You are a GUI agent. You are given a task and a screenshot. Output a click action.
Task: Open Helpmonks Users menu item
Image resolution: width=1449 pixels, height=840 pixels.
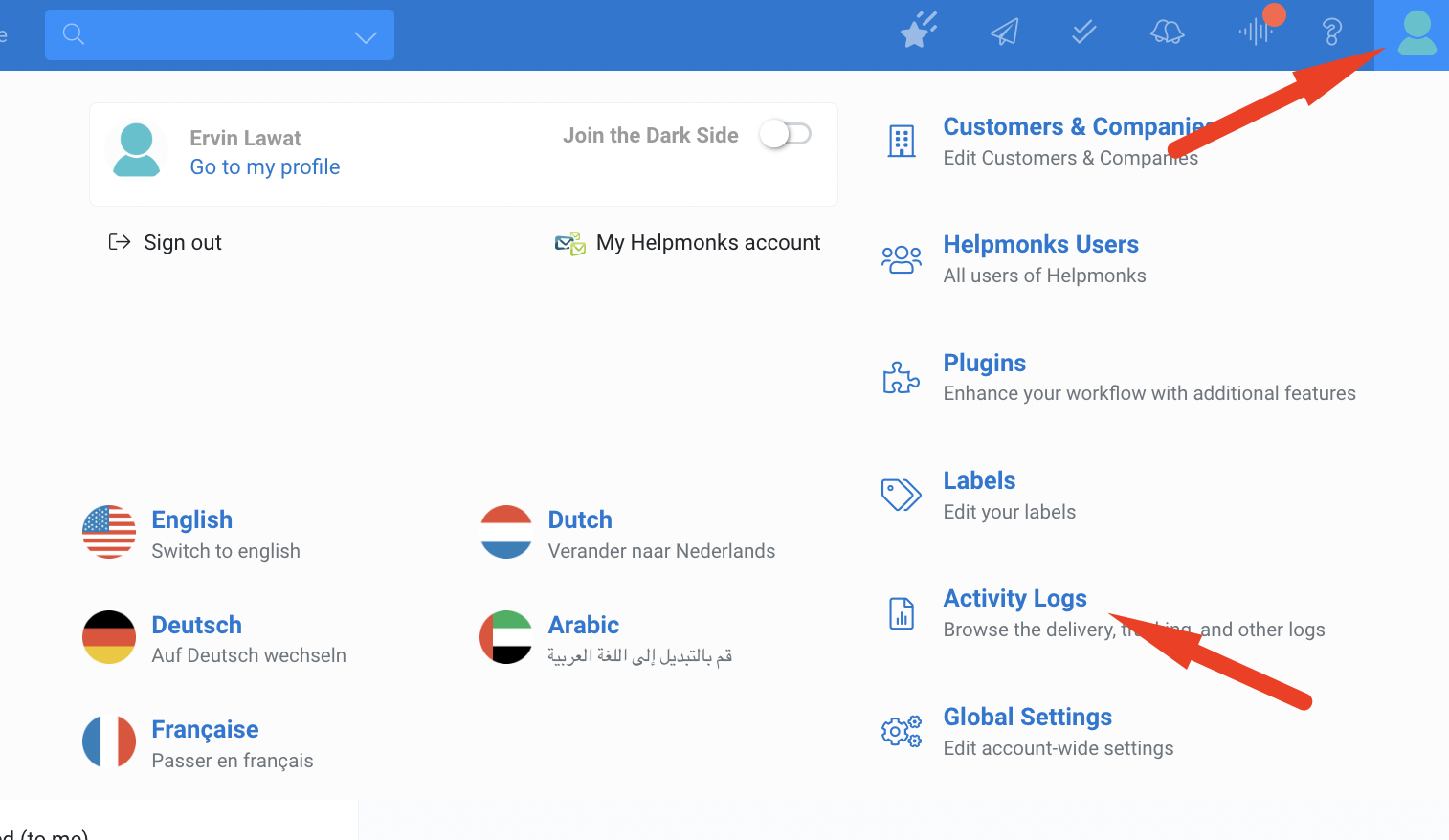(1040, 245)
